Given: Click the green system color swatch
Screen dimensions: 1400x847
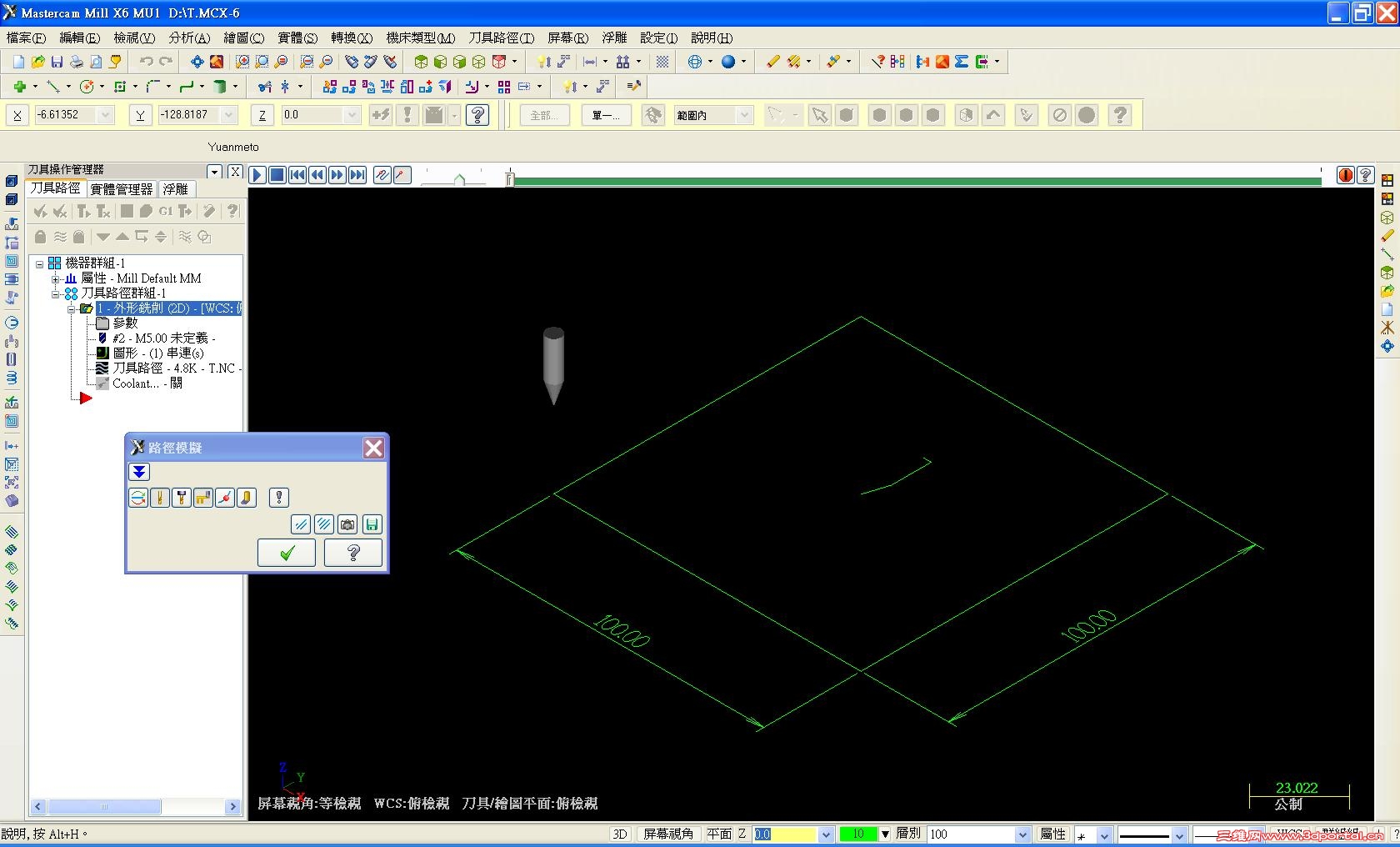Looking at the screenshot, I should [x=858, y=834].
